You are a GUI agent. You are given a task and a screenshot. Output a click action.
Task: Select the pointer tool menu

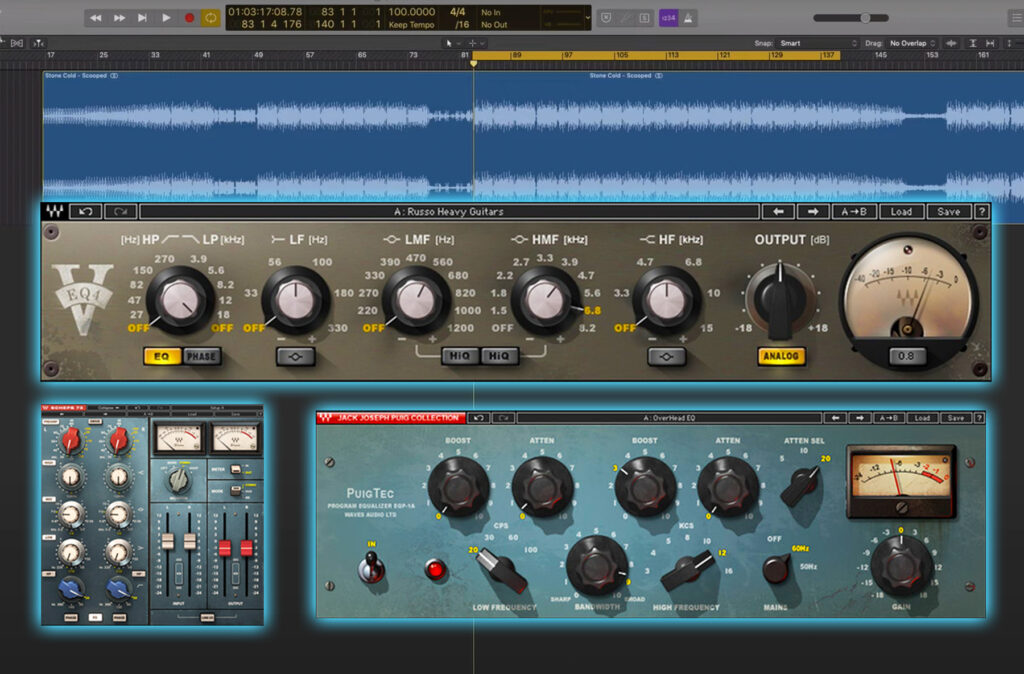(451, 43)
